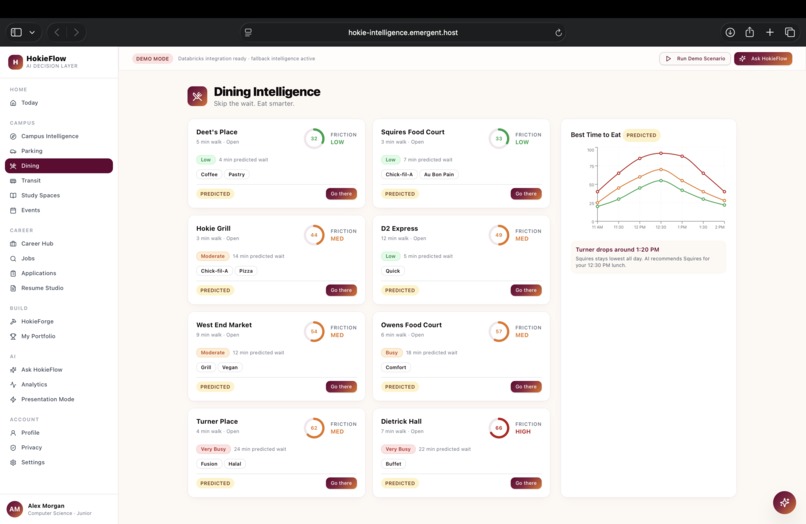Viewport: 806px width, 524px height.
Task: Click the Applications clipboard icon
Action: 13,274
